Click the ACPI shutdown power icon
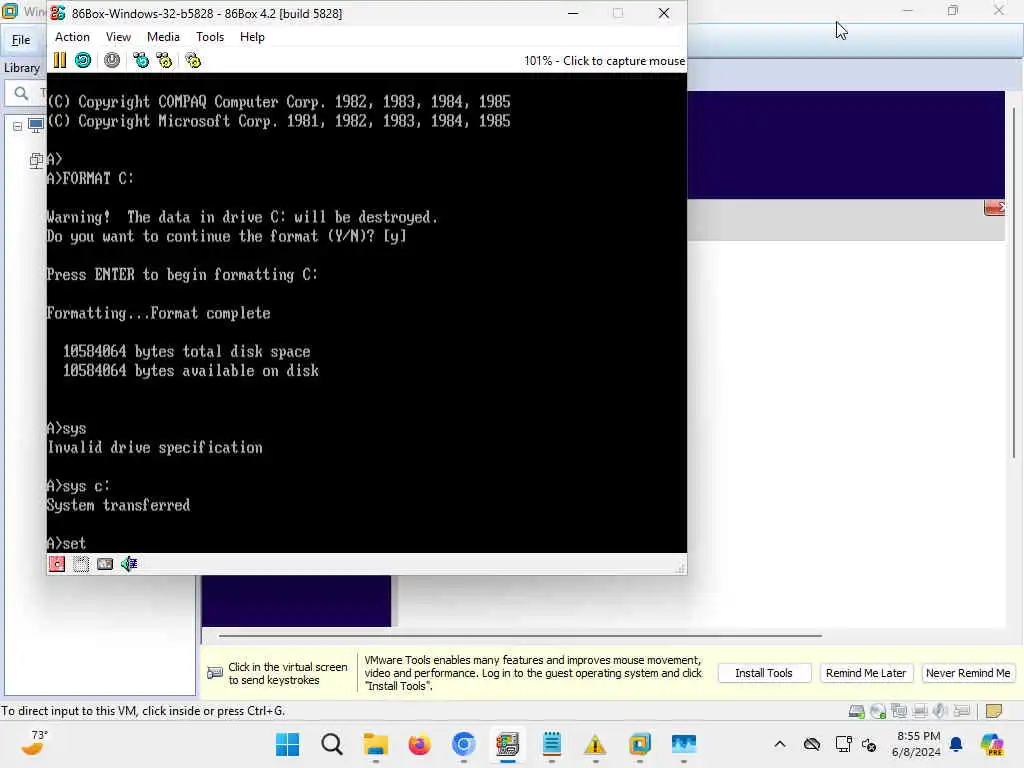The width and height of the screenshot is (1024, 768). pos(112,60)
